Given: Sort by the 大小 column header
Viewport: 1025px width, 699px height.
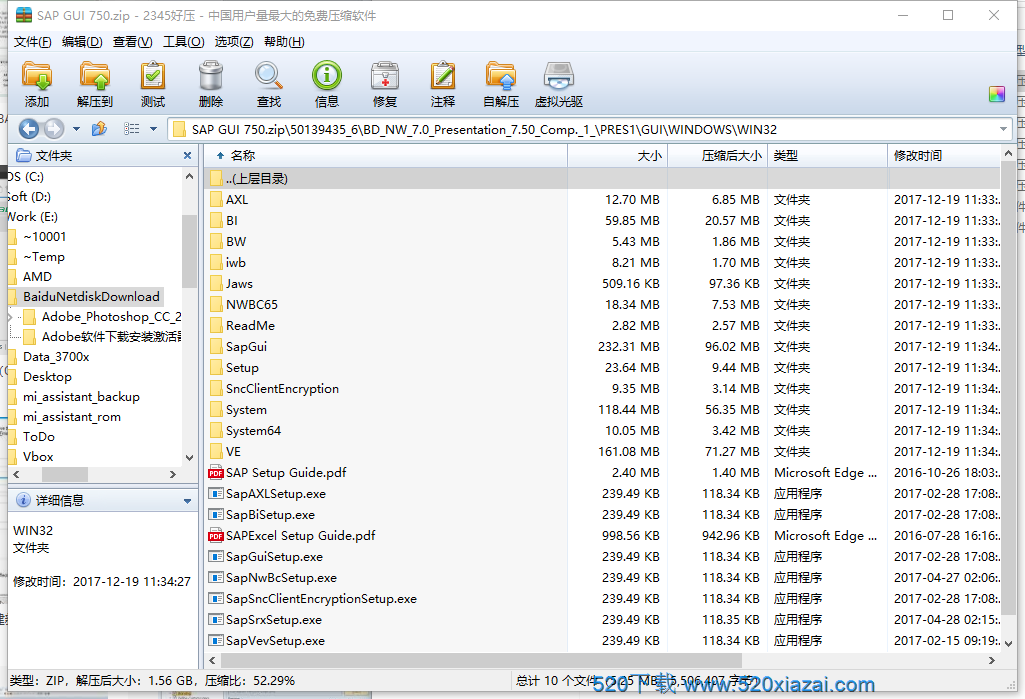Looking at the screenshot, I should click(617, 156).
